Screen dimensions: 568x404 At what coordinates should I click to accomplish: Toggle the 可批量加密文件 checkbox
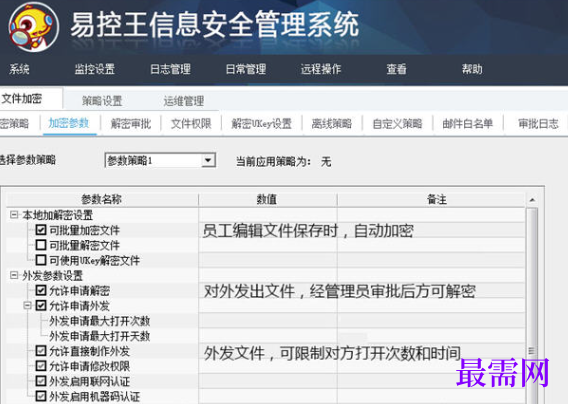click(x=41, y=229)
